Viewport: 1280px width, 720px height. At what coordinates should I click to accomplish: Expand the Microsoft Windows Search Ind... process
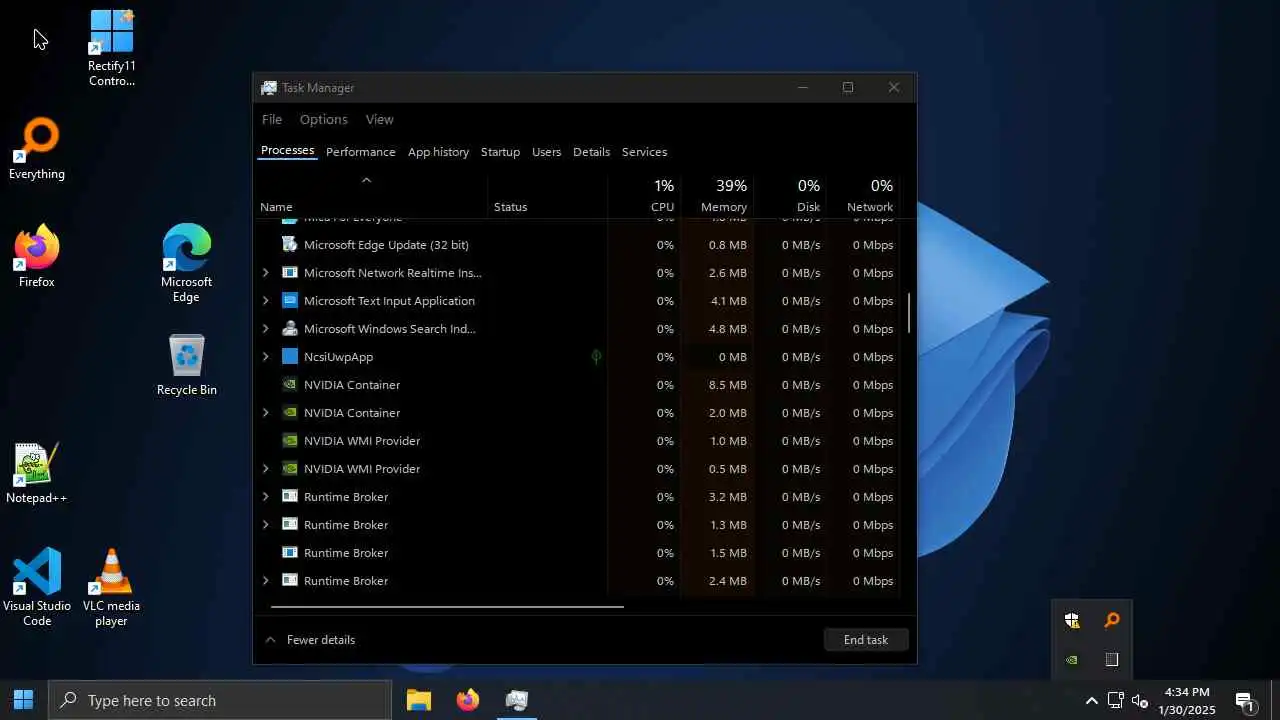click(x=265, y=328)
